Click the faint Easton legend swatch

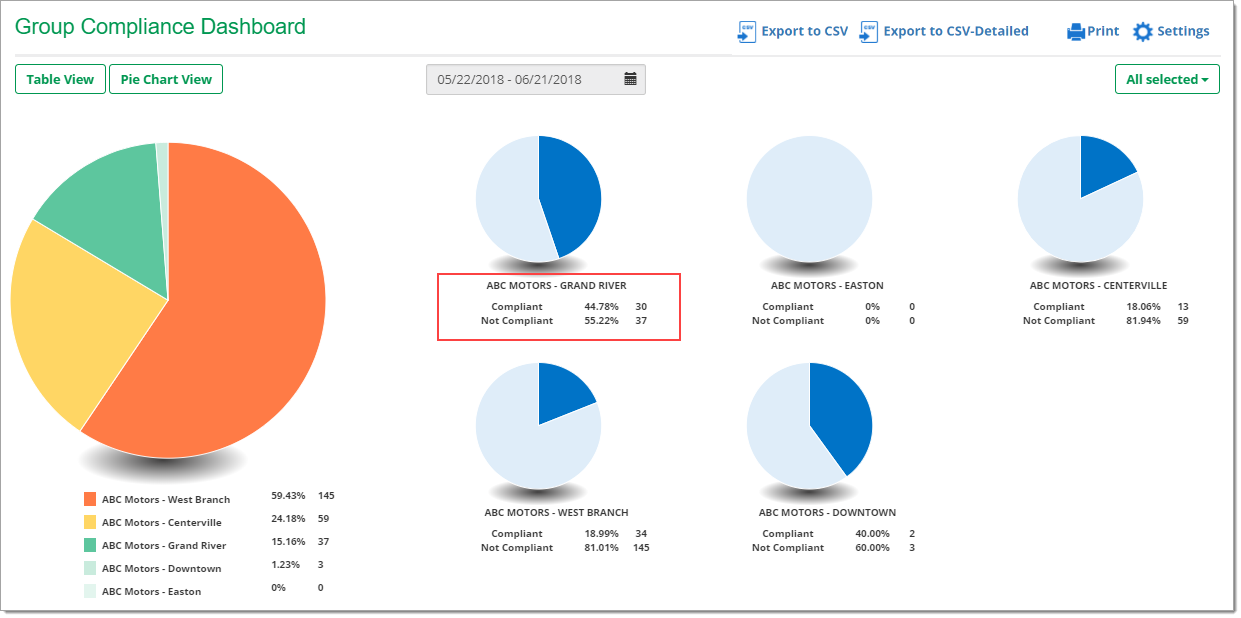coord(90,590)
